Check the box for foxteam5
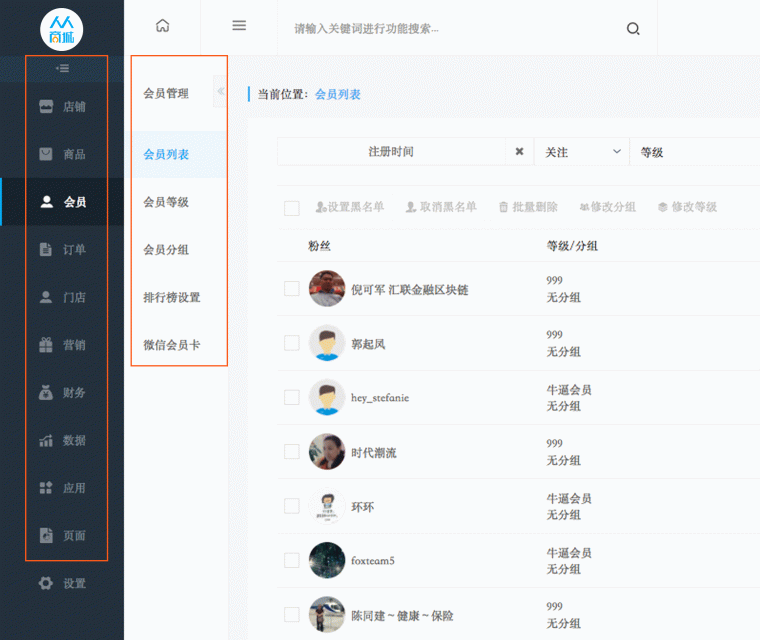 (292, 560)
